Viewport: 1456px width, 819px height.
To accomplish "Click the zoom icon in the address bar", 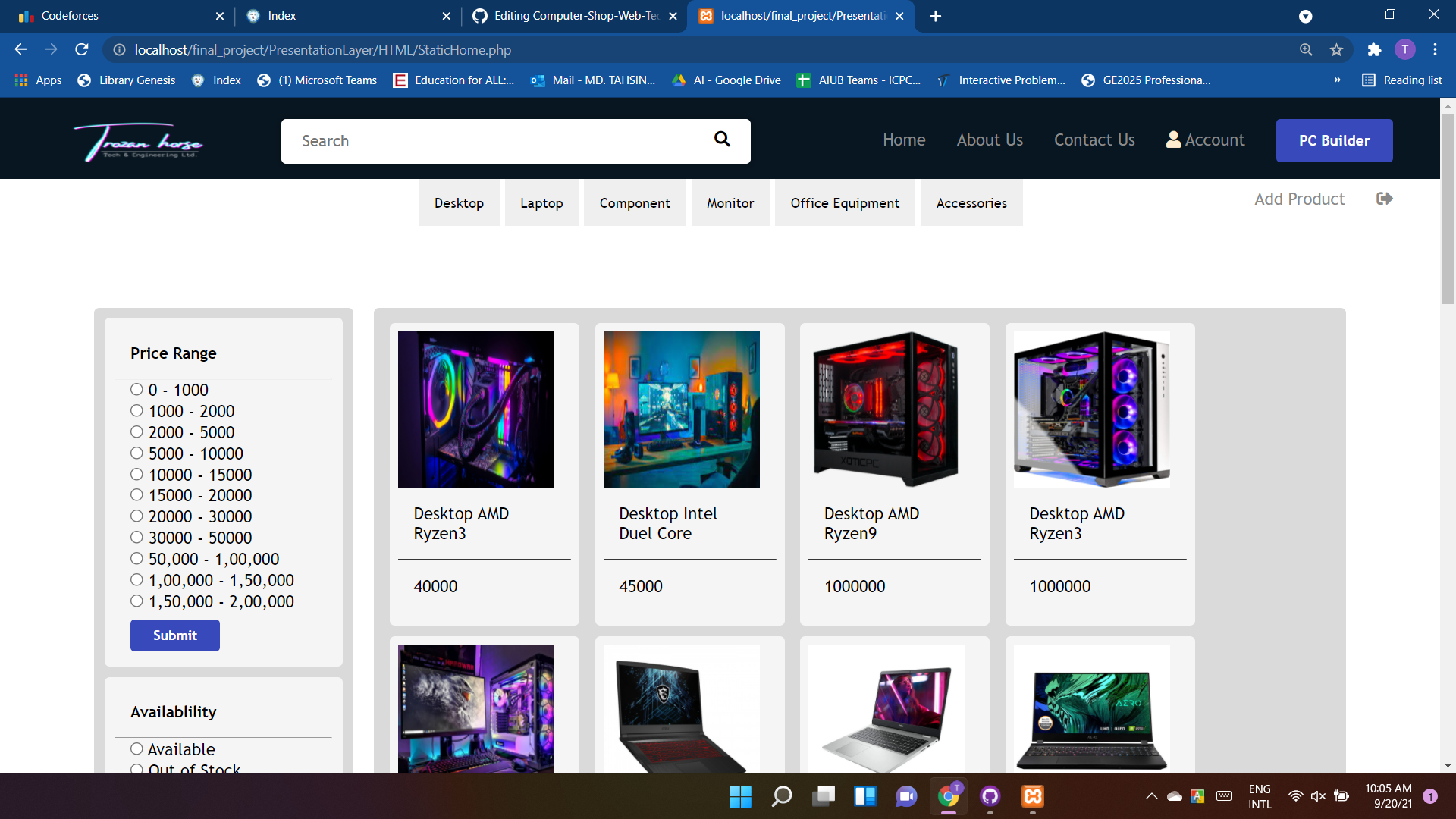I will click(x=1306, y=49).
